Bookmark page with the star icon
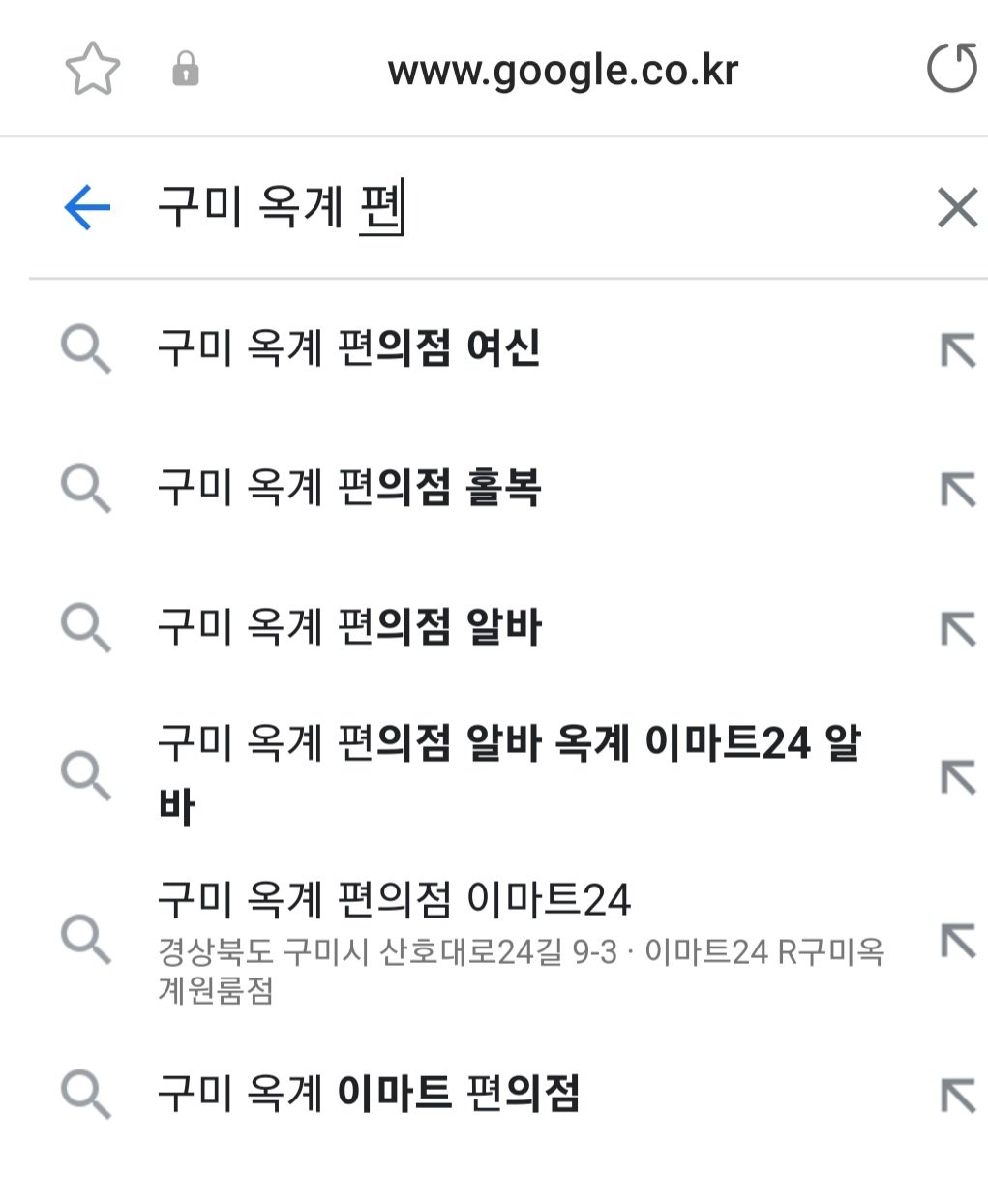 [x=92, y=70]
